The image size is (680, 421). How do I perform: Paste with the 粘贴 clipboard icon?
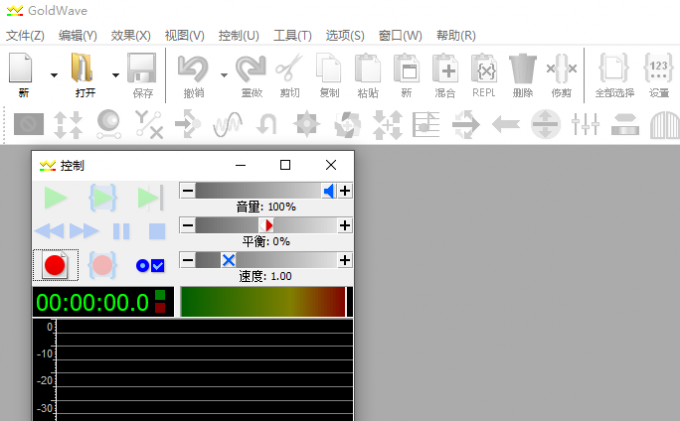pos(368,75)
